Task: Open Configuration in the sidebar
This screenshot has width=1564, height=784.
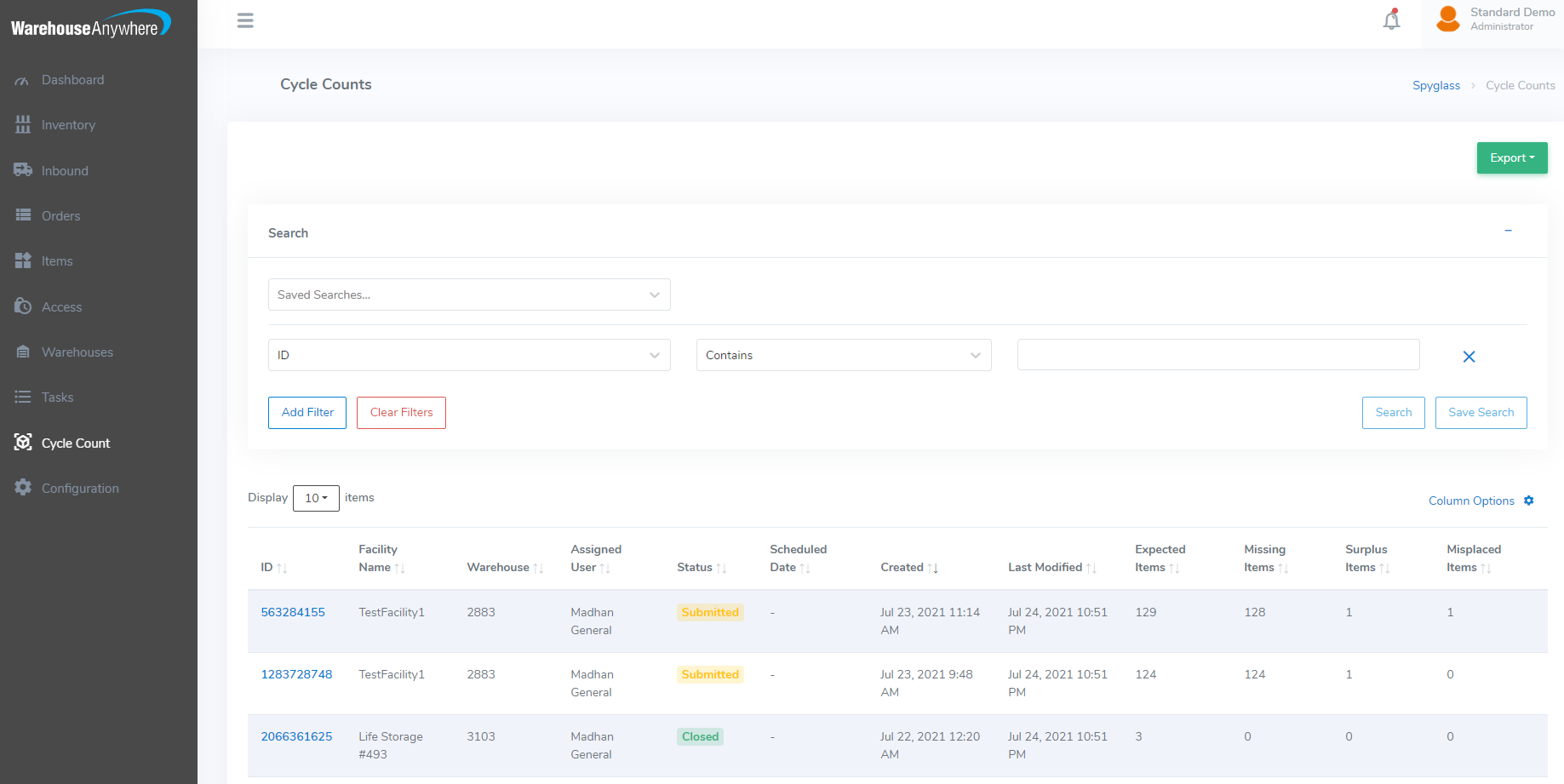Action: coord(80,489)
